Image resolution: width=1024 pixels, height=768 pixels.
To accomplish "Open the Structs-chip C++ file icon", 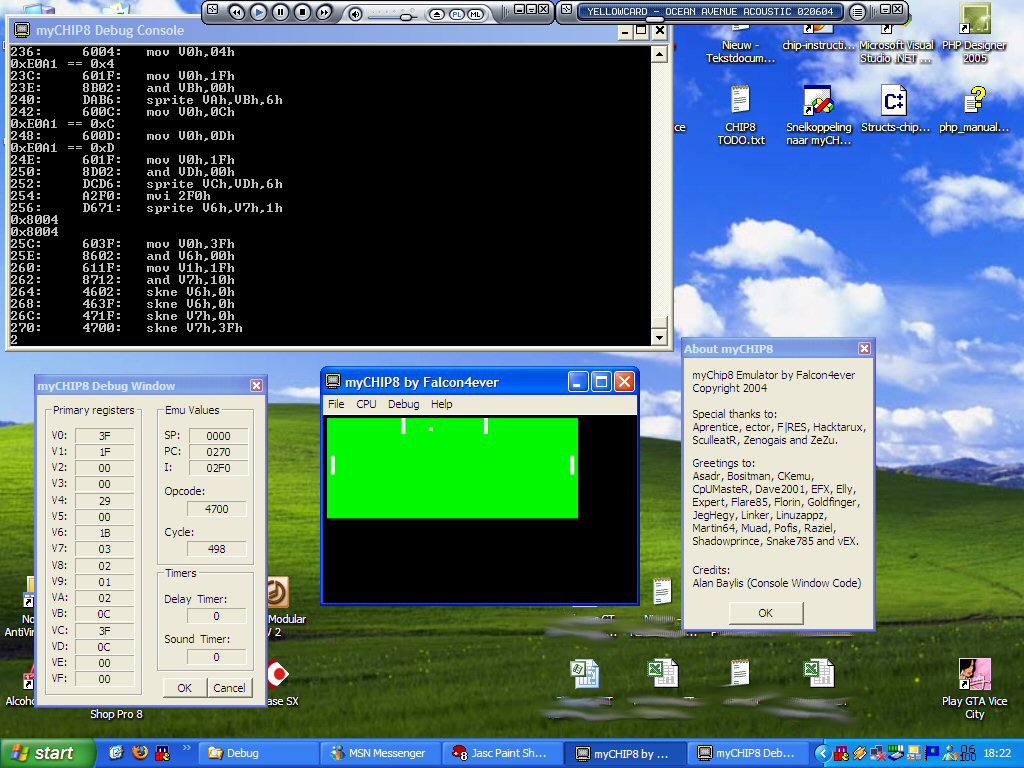I will (x=894, y=110).
